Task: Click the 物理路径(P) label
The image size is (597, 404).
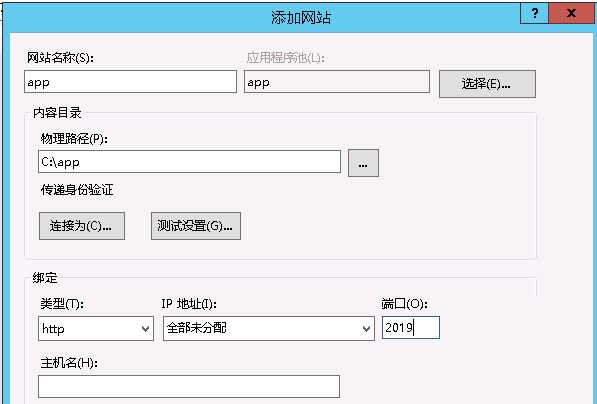Action: point(74,139)
